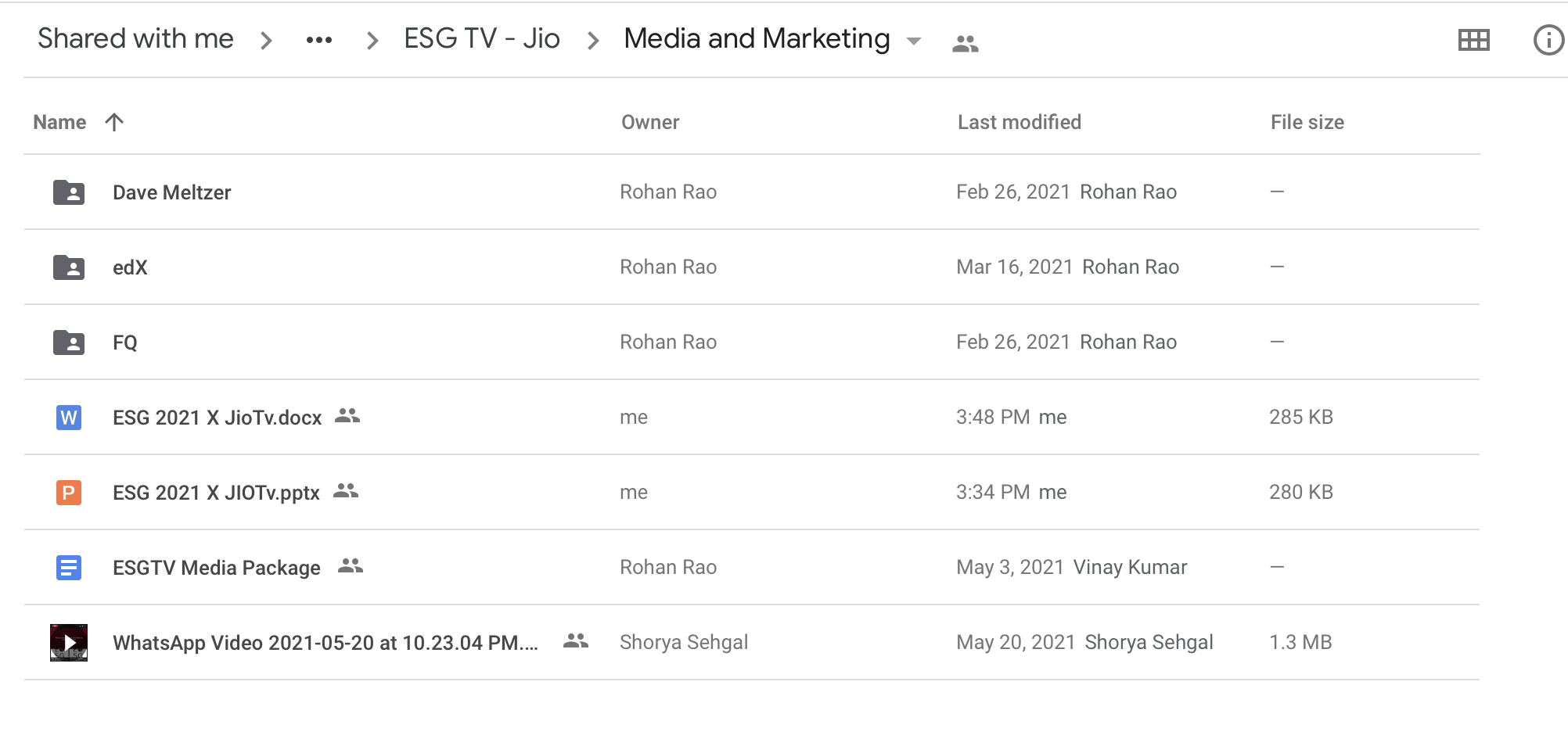The width and height of the screenshot is (1568, 746).
Task: Sort by the Name column header
Action: point(59,122)
